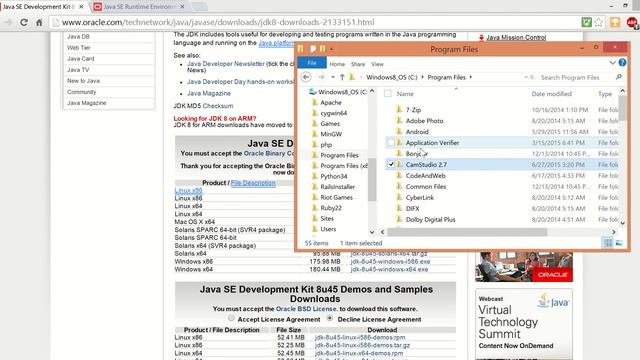Reload the Chrome page
Screen dimensions: 640x360
(x=24, y=22)
